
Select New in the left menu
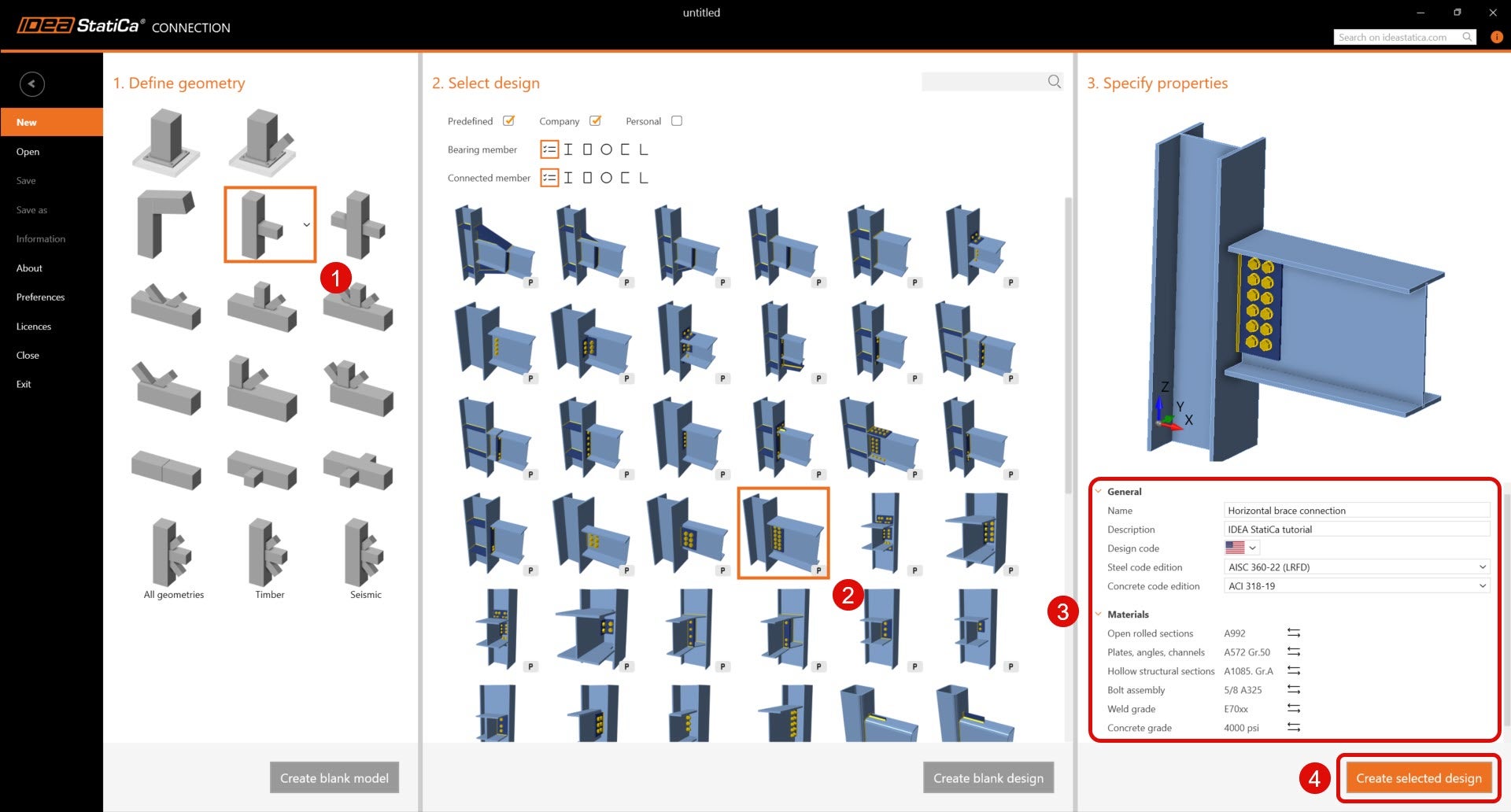coord(52,122)
